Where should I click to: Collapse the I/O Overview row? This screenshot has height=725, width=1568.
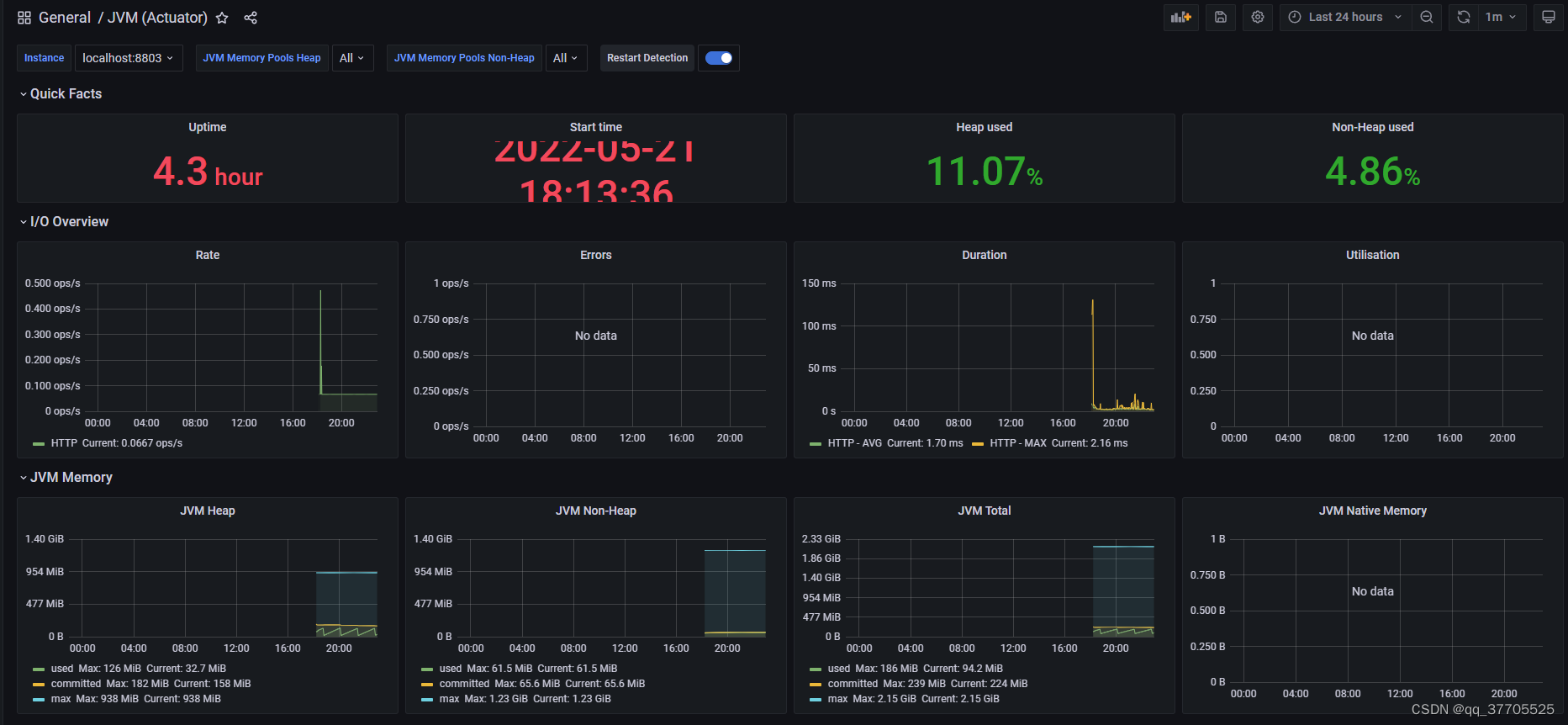[63, 221]
